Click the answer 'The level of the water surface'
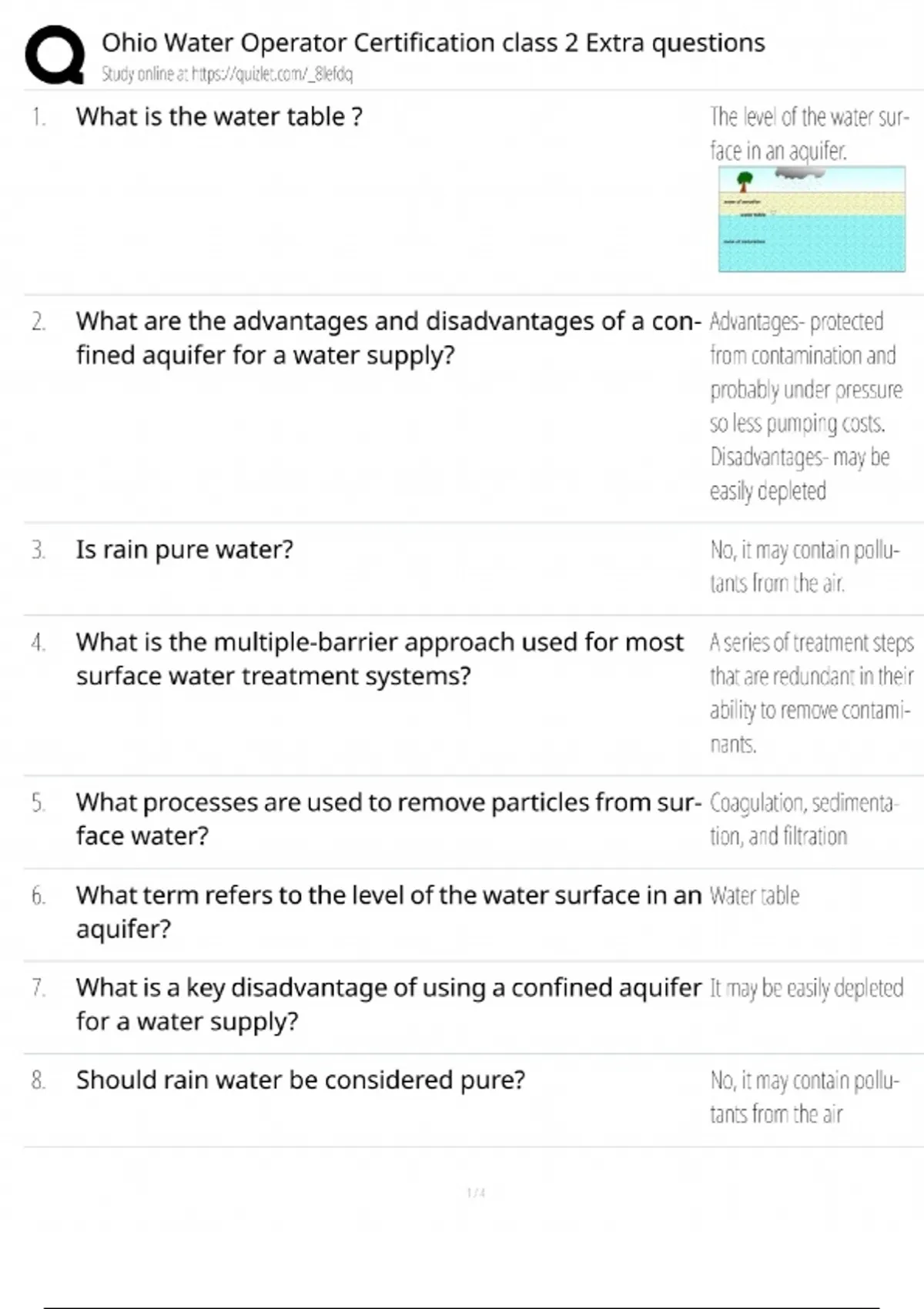The width and height of the screenshot is (924, 1309). point(809,133)
